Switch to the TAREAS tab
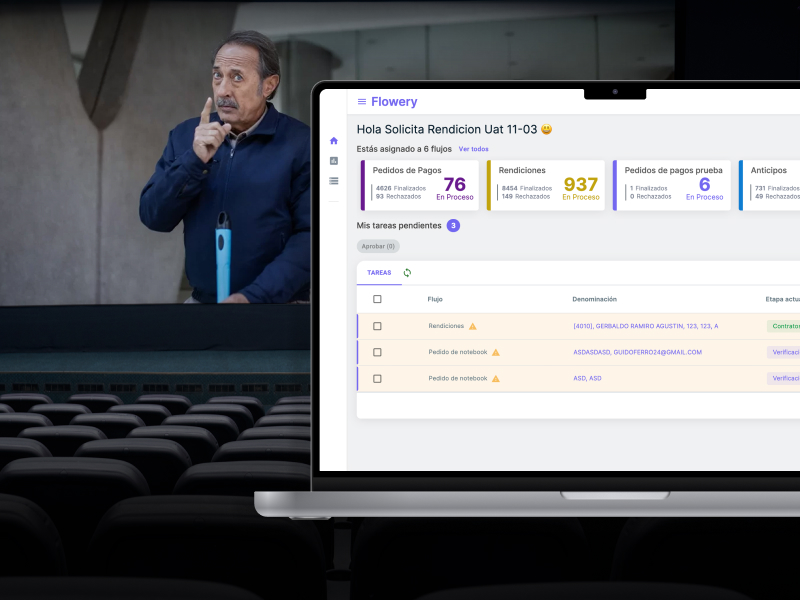The width and height of the screenshot is (800, 600). click(x=379, y=273)
